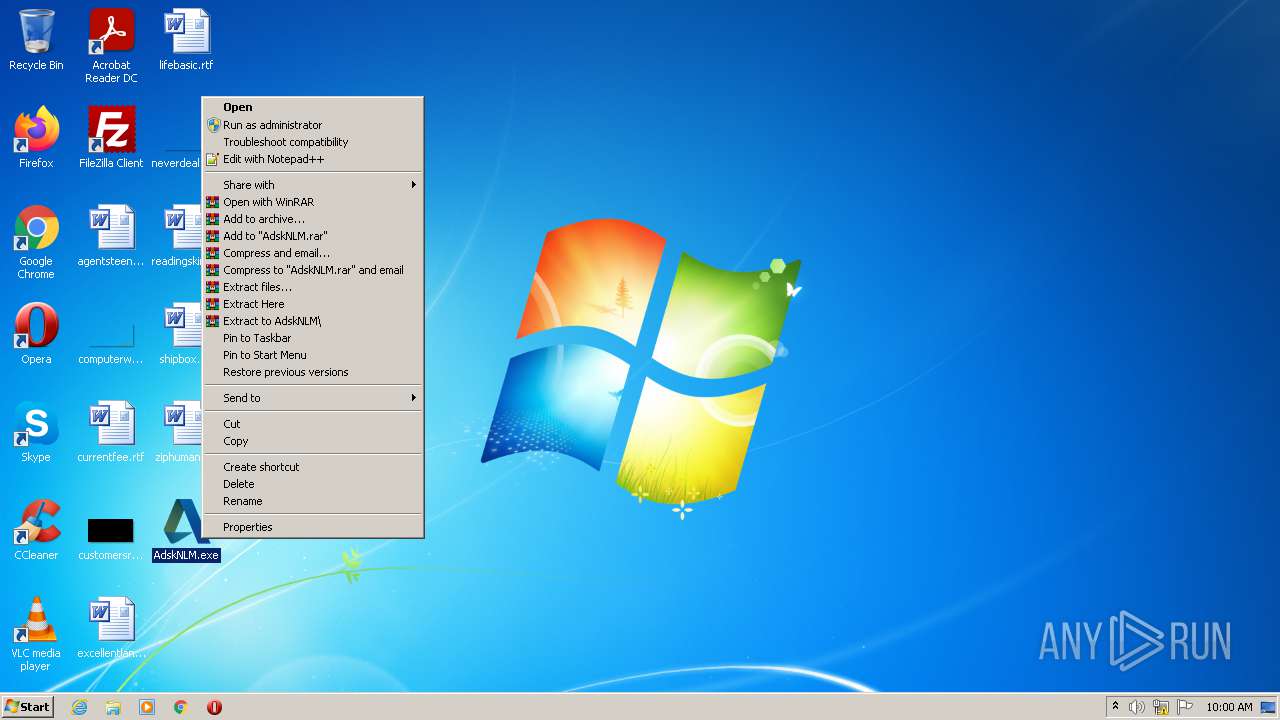Click the 10:00 AM taskbar clock
This screenshot has height=720, width=1280.
[x=1229, y=707]
